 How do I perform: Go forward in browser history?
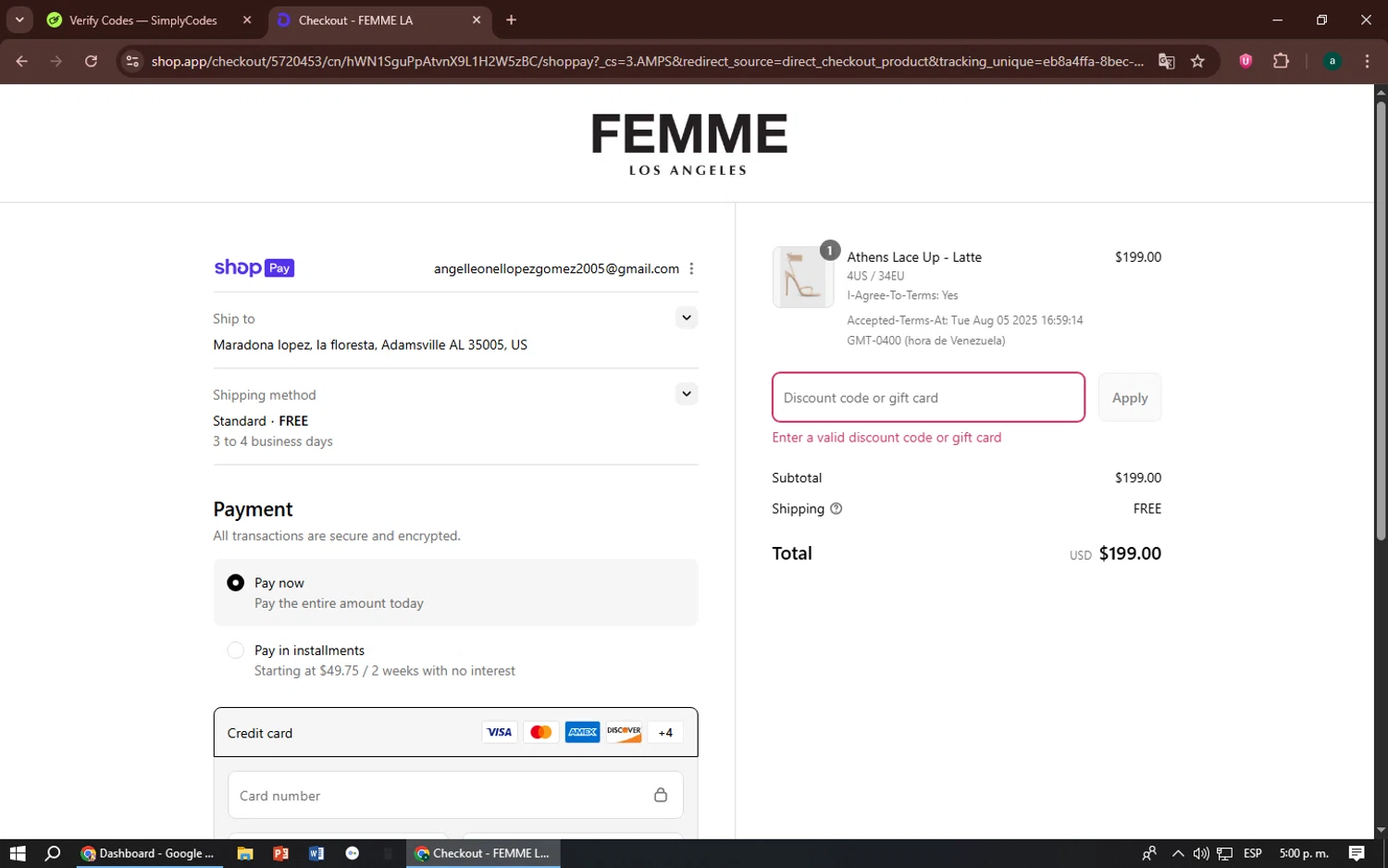pyautogui.click(x=56, y=61)
